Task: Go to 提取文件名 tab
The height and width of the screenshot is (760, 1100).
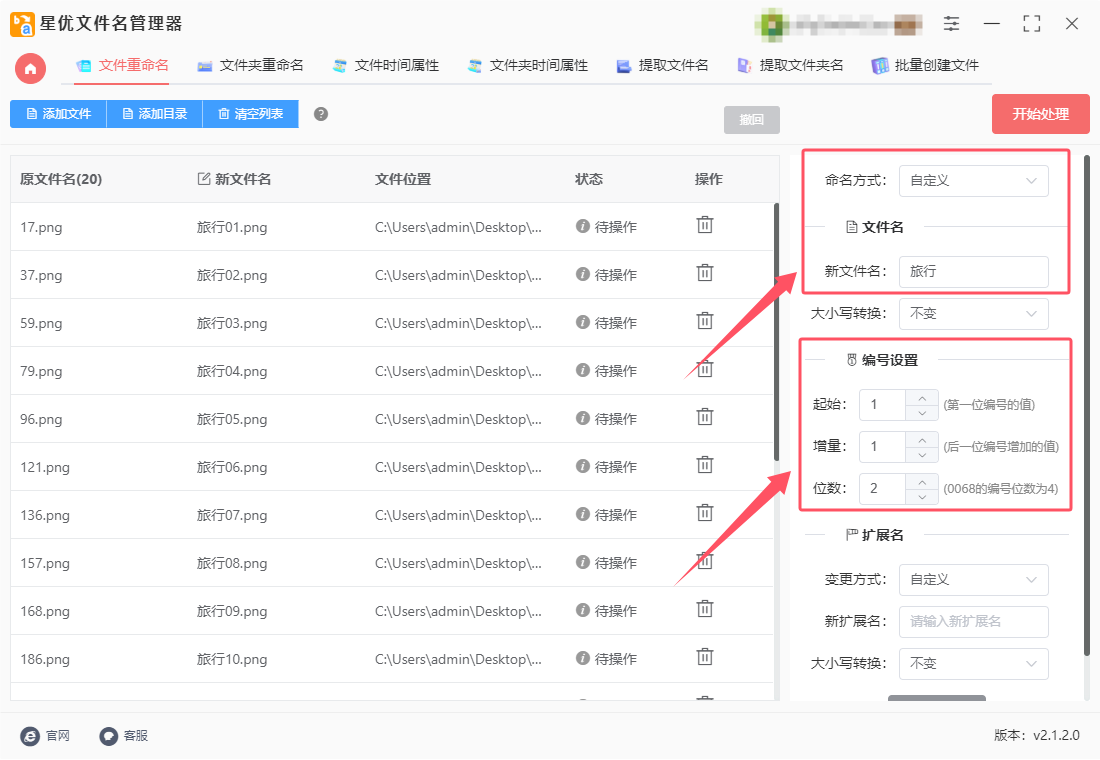Action: (662, 66)
